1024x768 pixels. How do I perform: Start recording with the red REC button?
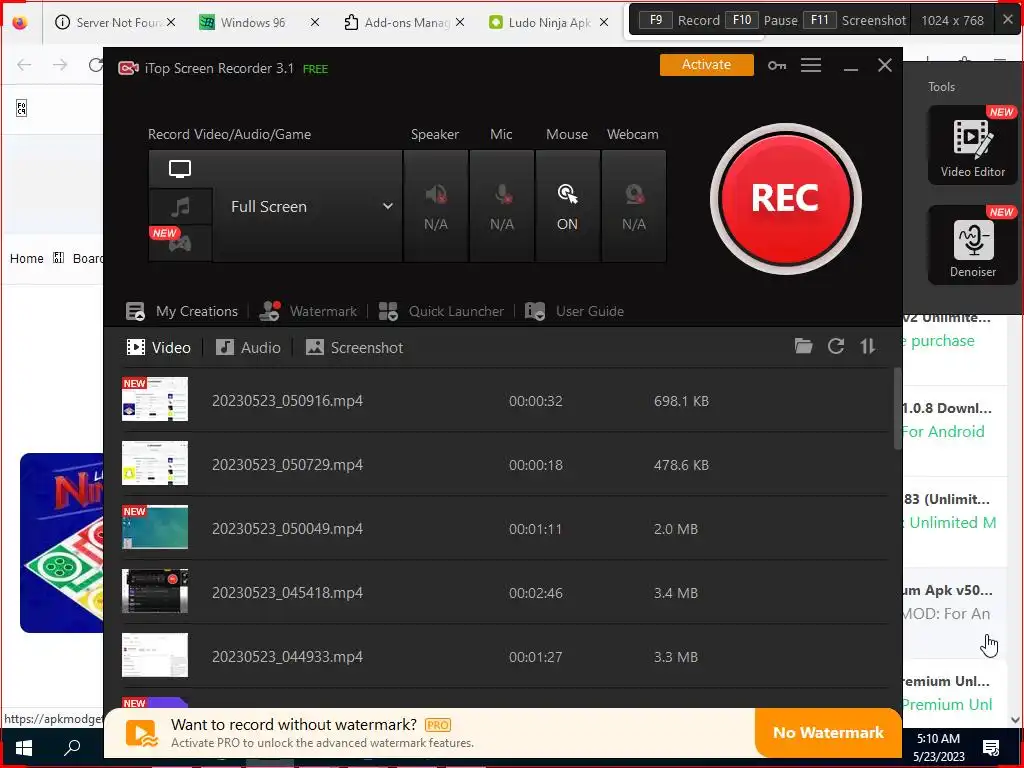[786, 198]
